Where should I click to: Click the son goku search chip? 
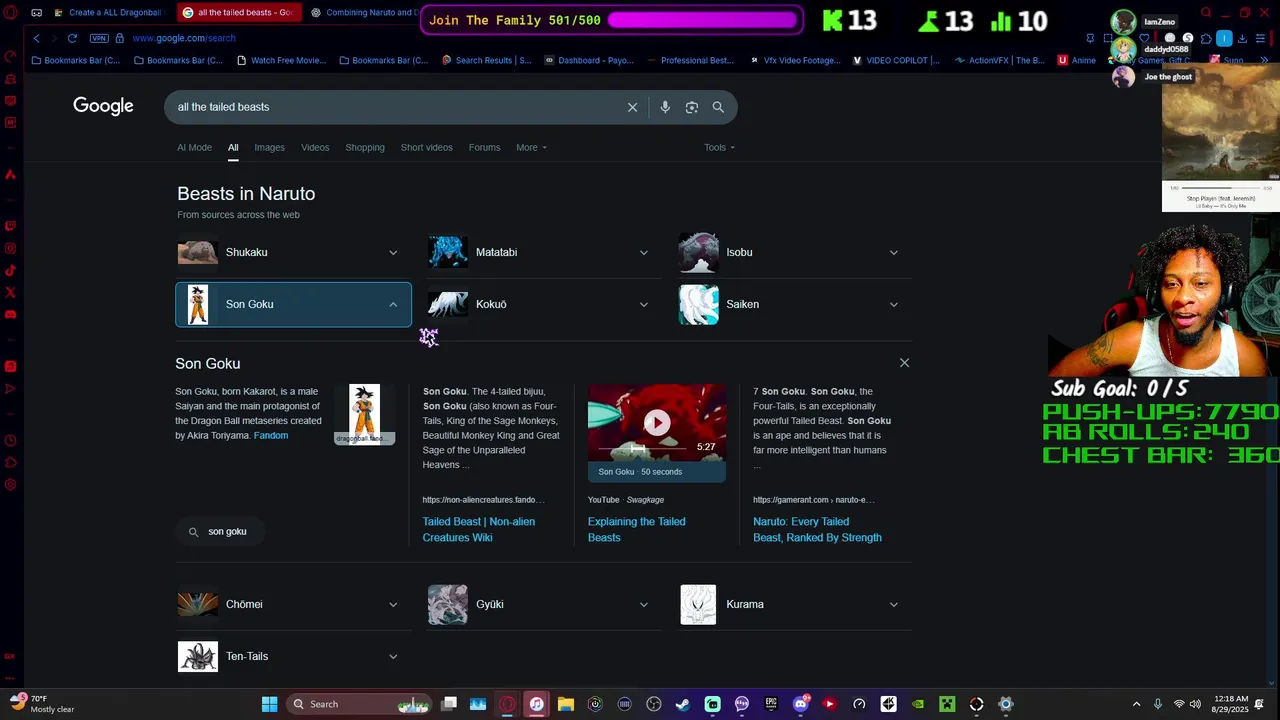click(x=220, y=531)
